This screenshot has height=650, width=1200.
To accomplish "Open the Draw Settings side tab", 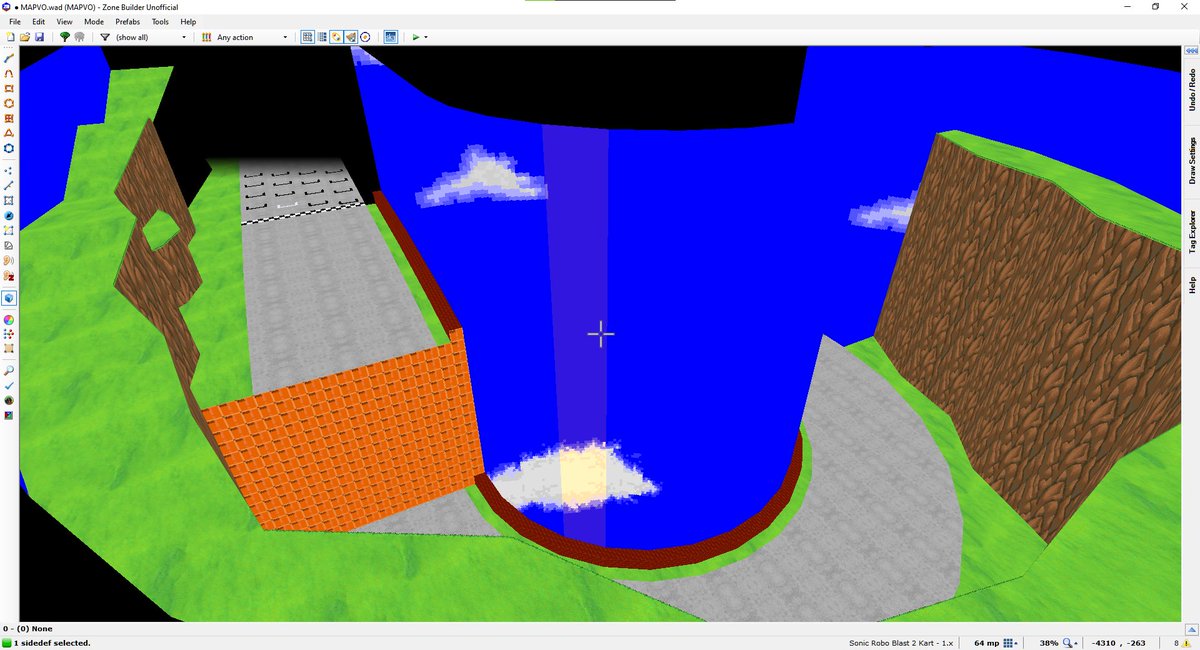I will coord(1192,160).
